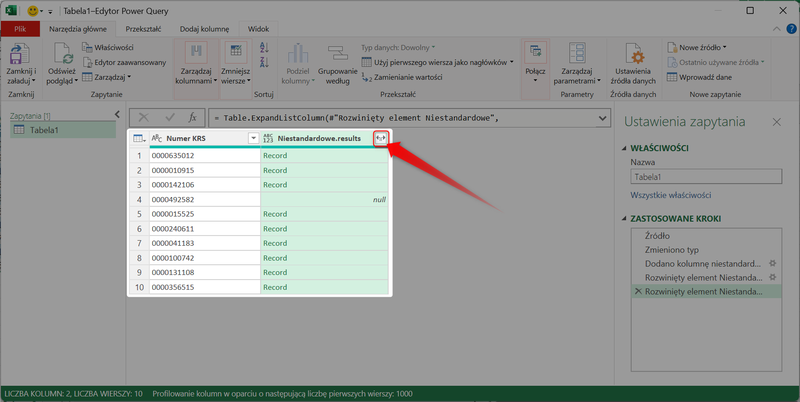Open the Zarządzaj query dropdown
Screen dimensions: 800x402
(x=106, y=77)
